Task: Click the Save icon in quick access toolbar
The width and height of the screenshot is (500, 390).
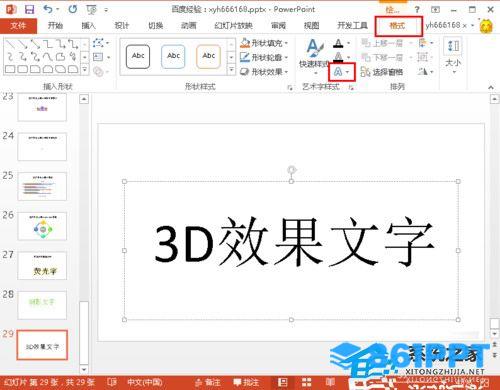Action: (x=30, y=9)
